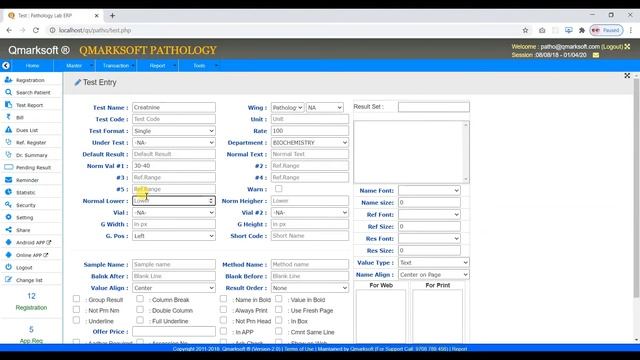640x360 pixels.
Task: Open the Change list edit icon
Action: click(x=8, y=280)
